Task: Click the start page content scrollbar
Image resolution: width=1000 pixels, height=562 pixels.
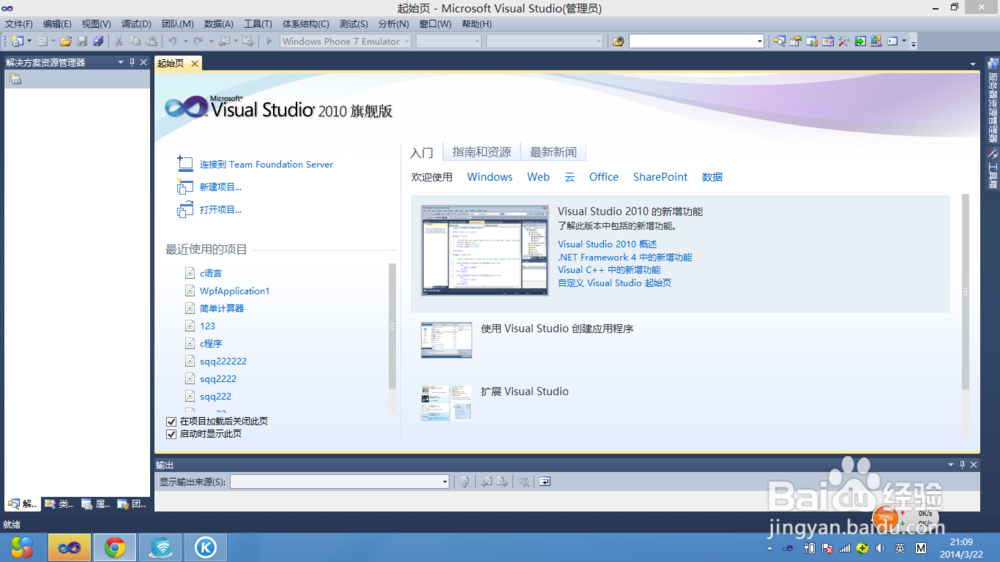Action: pyautogui.click(x=965, y=292)
